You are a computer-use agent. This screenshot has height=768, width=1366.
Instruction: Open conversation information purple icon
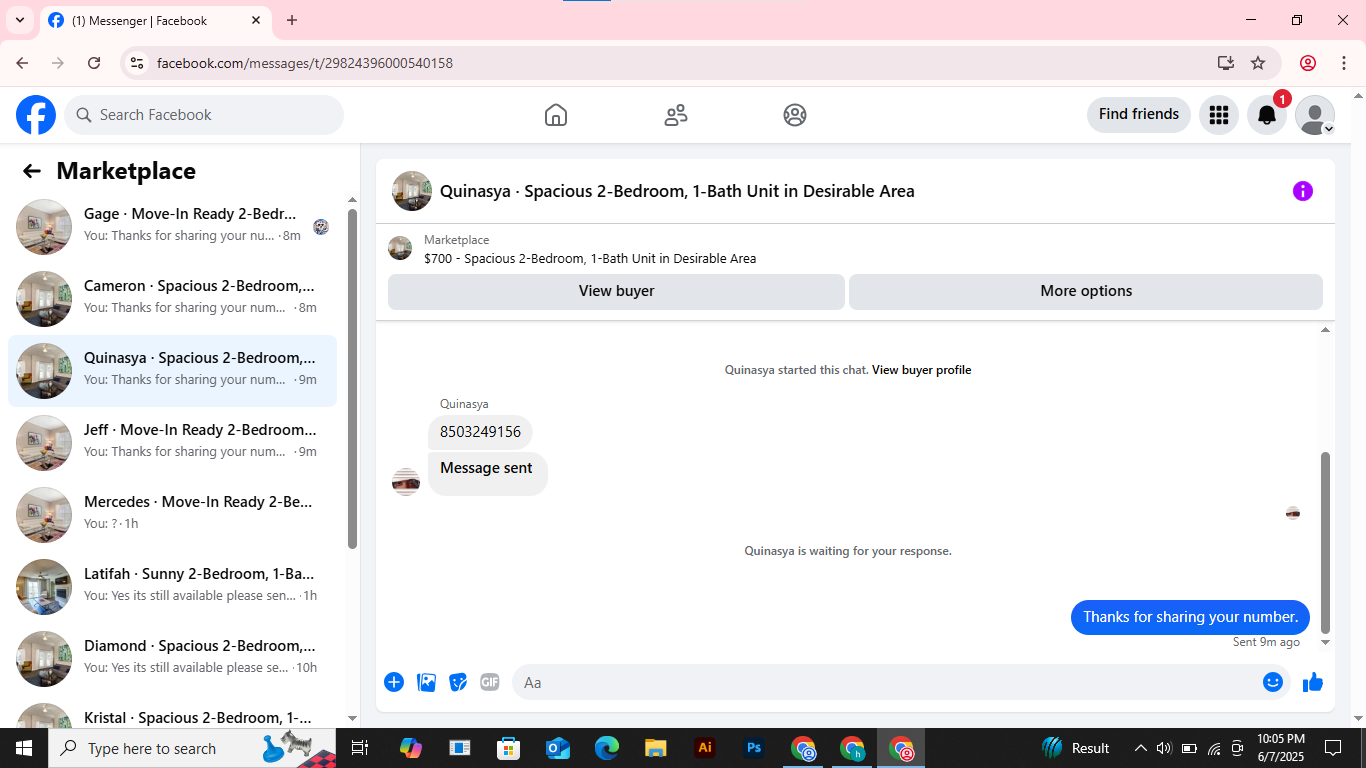pyautogui.click(x=1302, y=191)
